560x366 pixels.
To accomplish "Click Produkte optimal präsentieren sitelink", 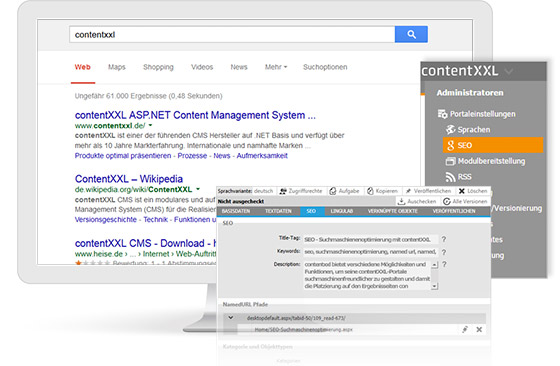I will 123,156.
